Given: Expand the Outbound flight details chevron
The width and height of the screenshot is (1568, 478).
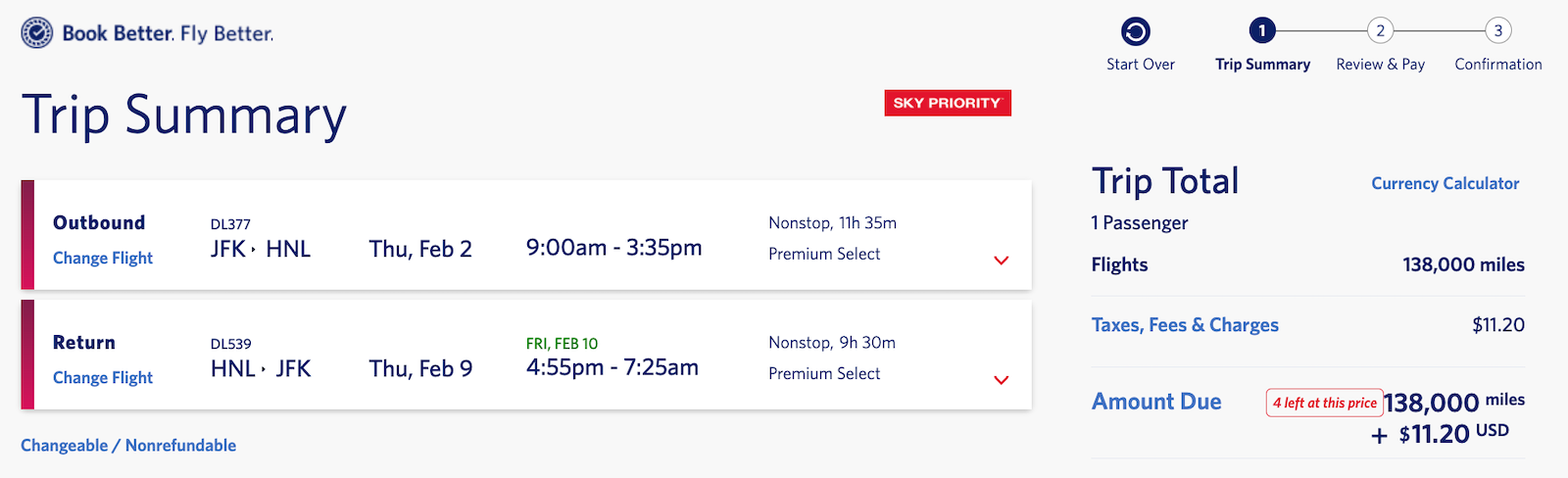Looking at the screenshot, I should (x=1002, y=261).
